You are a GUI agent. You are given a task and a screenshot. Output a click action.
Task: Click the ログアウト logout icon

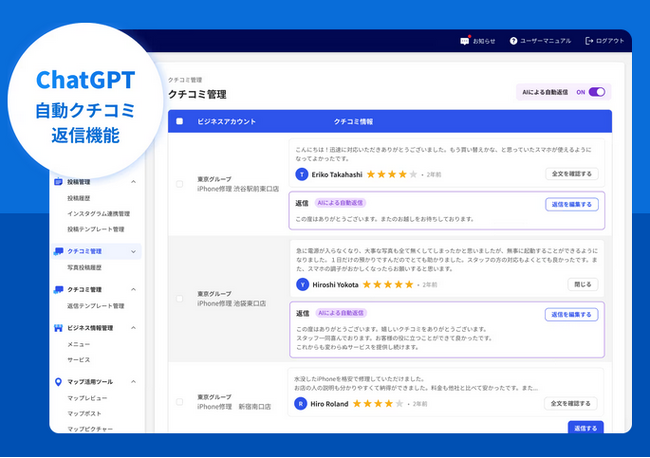pos(589,41)
